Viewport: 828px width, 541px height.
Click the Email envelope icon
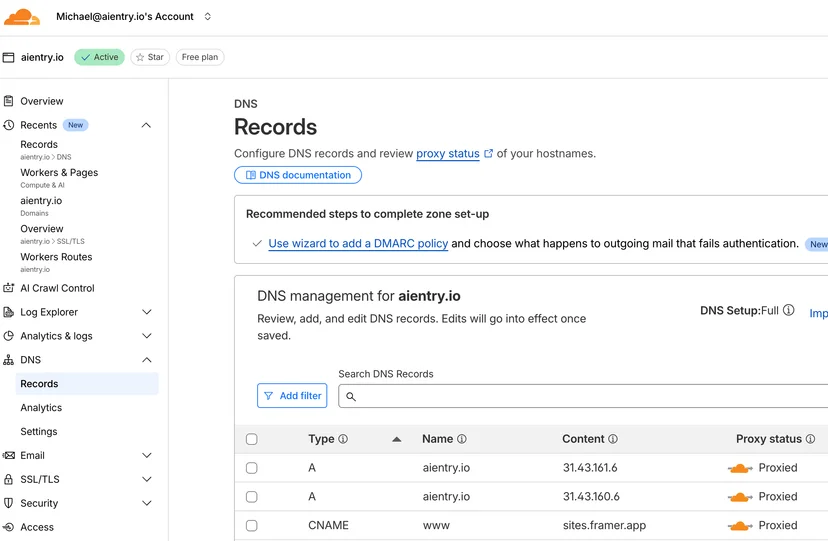8,455
